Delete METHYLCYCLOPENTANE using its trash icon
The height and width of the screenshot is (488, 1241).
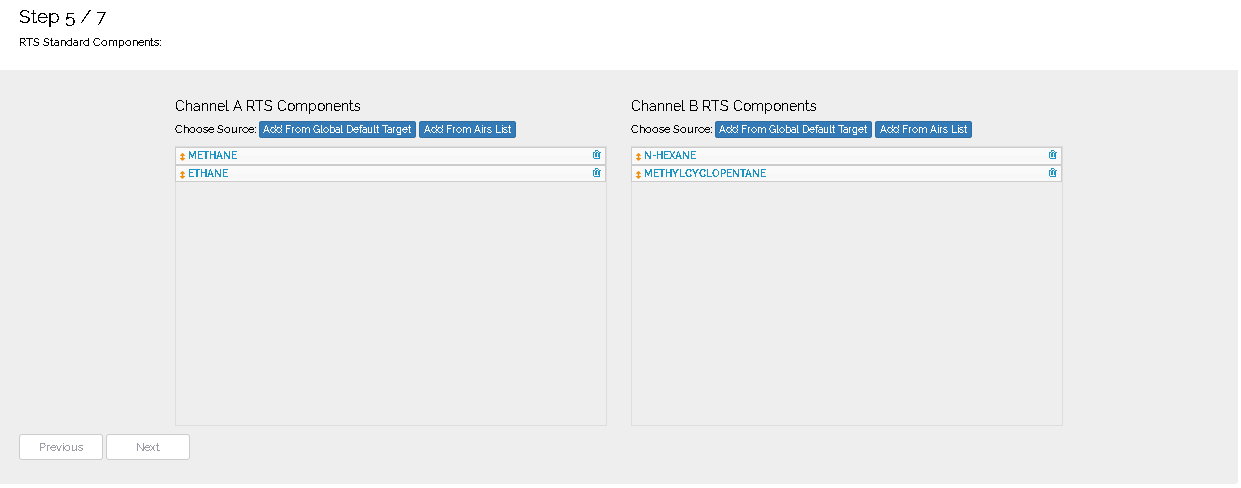(1053, 173)
